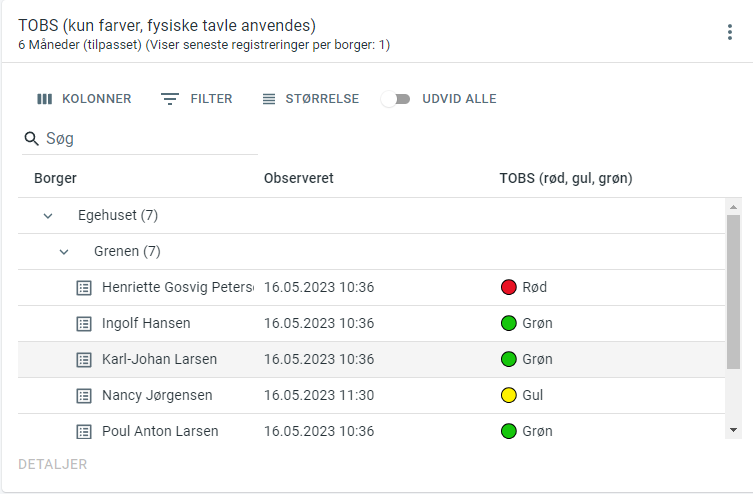
Task: Click record icon beside Ingolf Hansen
Action: [85, 323]
